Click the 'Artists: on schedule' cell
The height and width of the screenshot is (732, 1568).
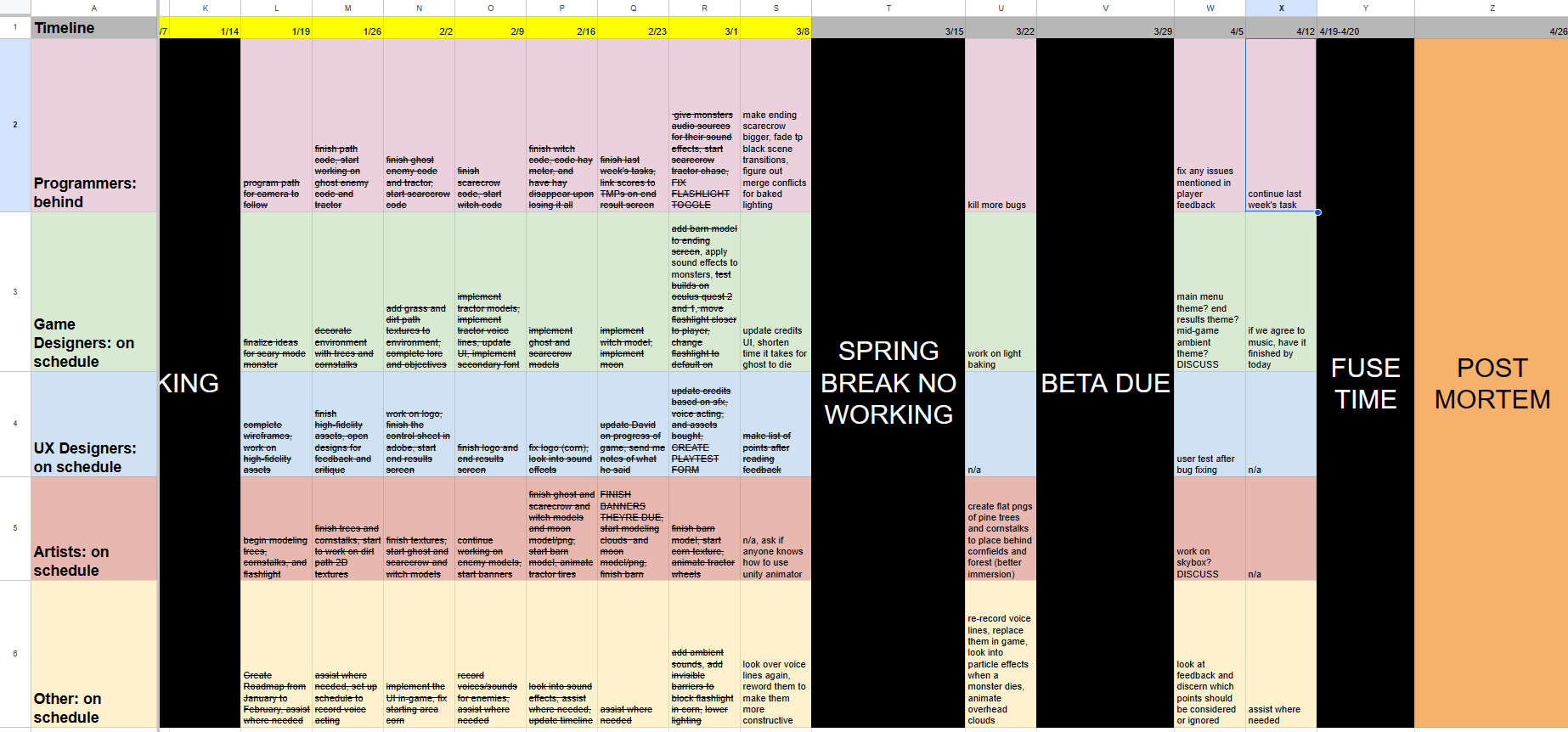93,528
